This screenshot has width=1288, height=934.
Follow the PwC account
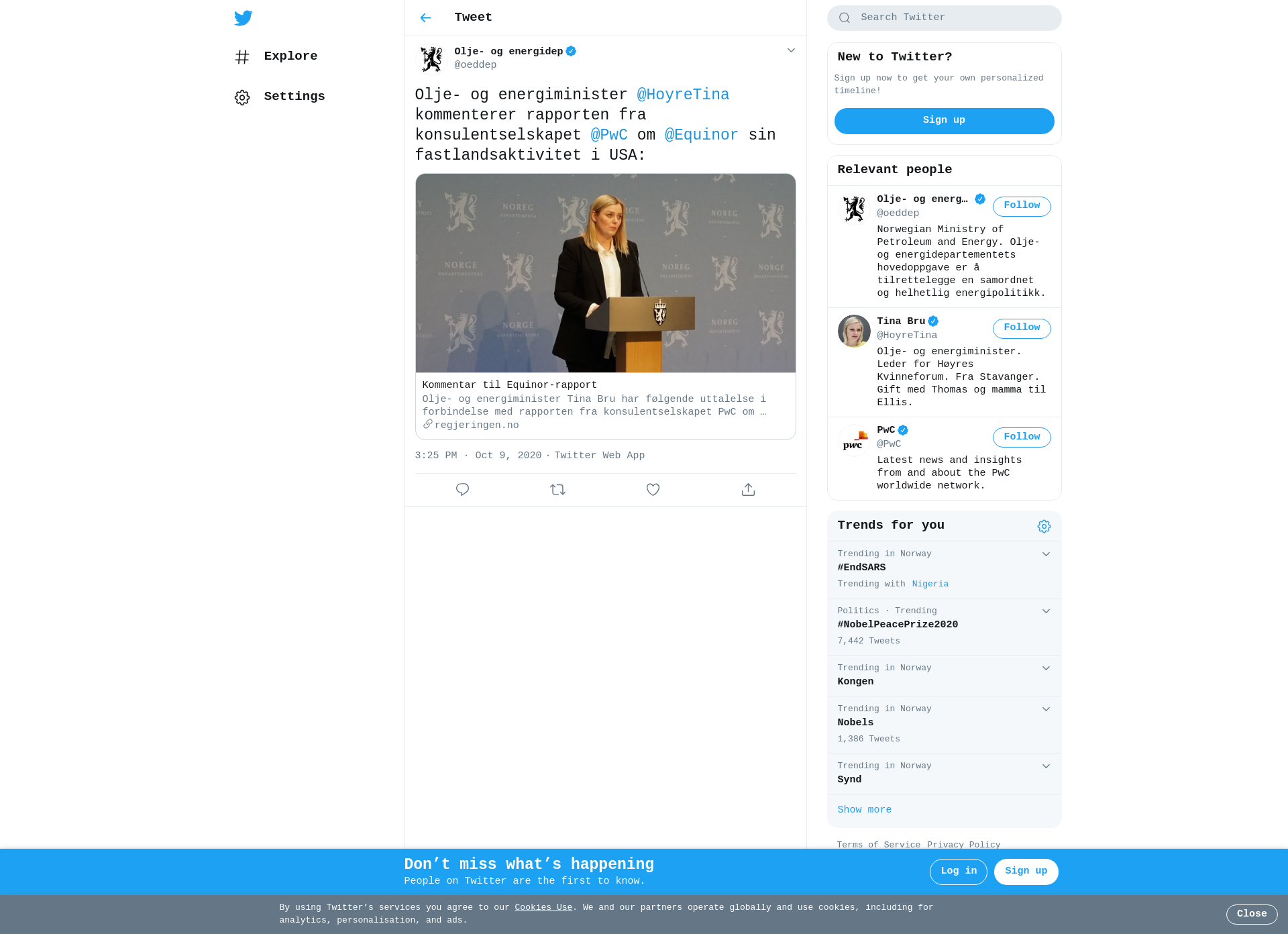tap(1022, 437)
